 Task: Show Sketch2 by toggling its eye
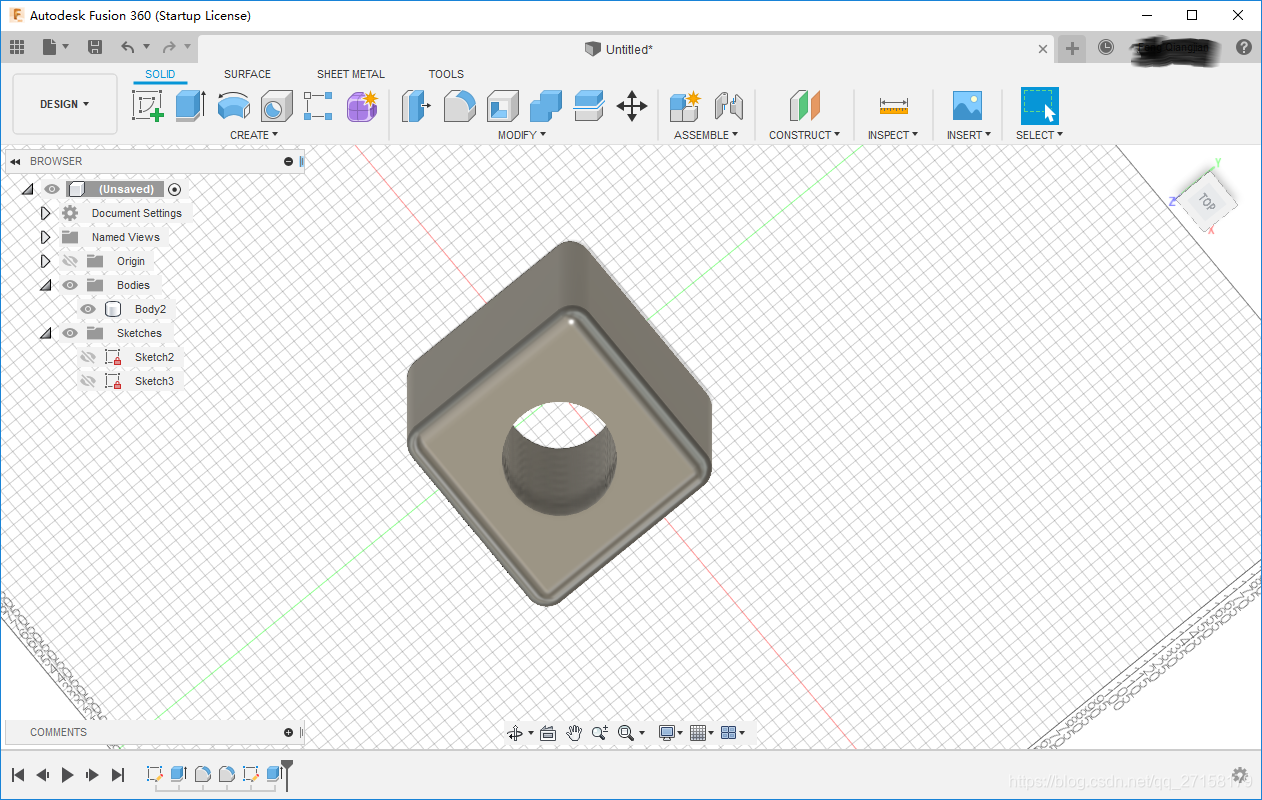[x=88, y=357]
